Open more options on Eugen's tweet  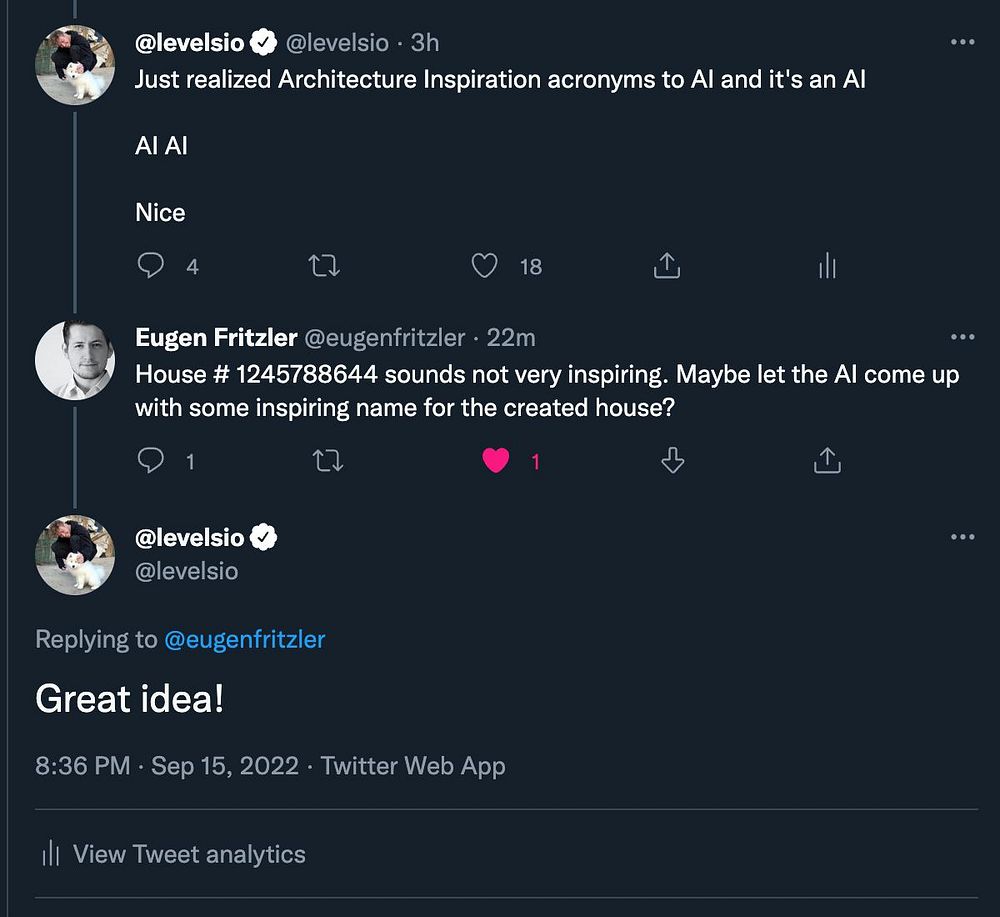point(962,337)
